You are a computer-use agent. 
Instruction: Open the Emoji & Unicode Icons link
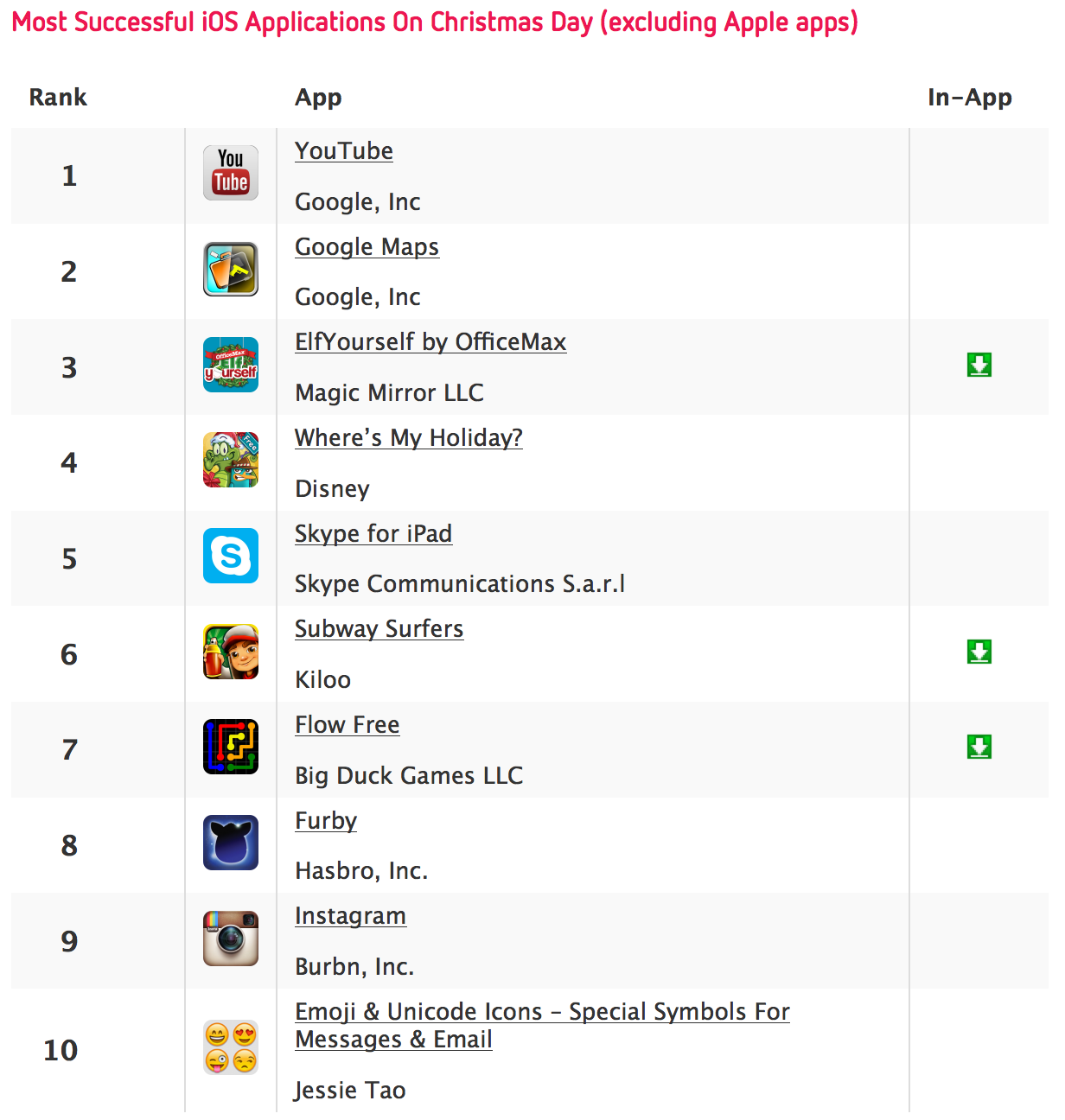542,1012
